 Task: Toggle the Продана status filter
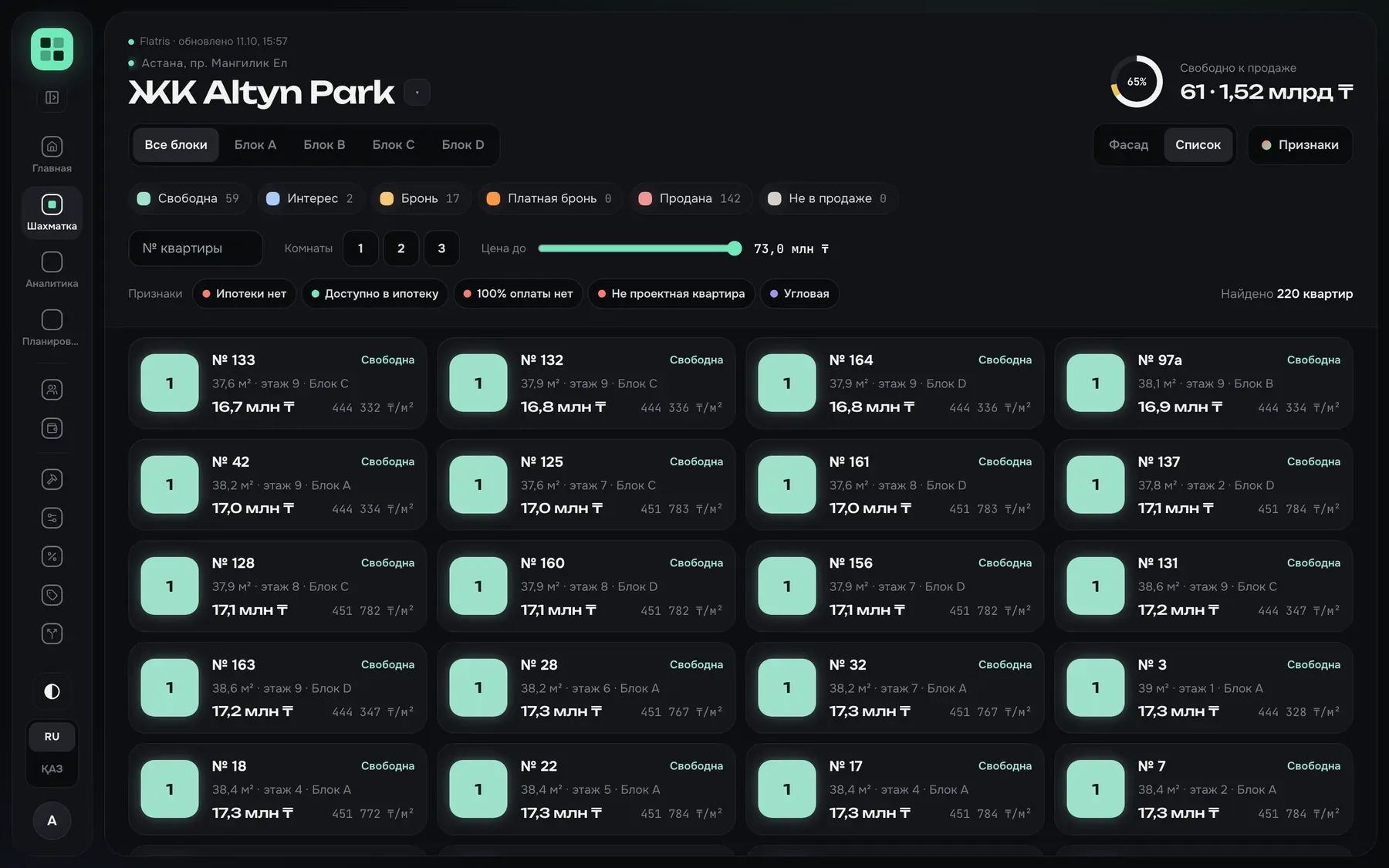click(690, 198)
